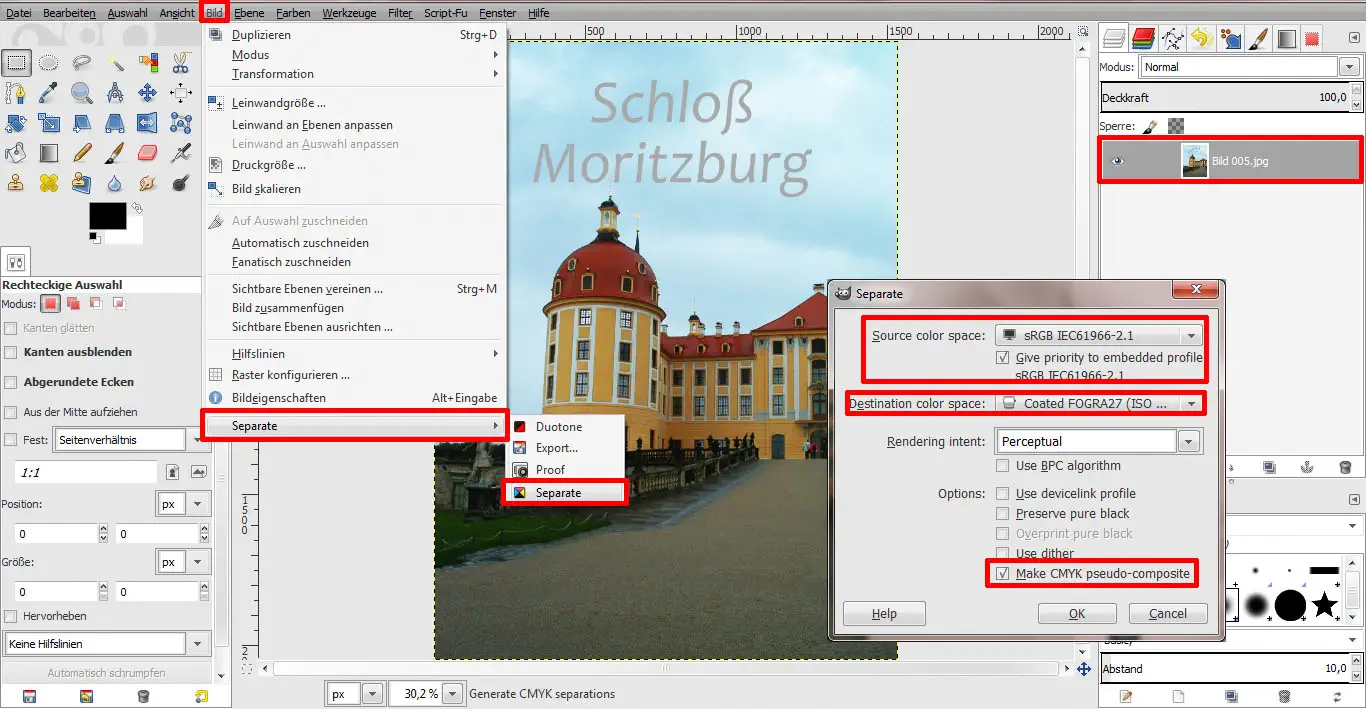Viewport: 1366px width, 709px height.
Task: Open the Rendering intent dropdown
Action: [1188, 441]
